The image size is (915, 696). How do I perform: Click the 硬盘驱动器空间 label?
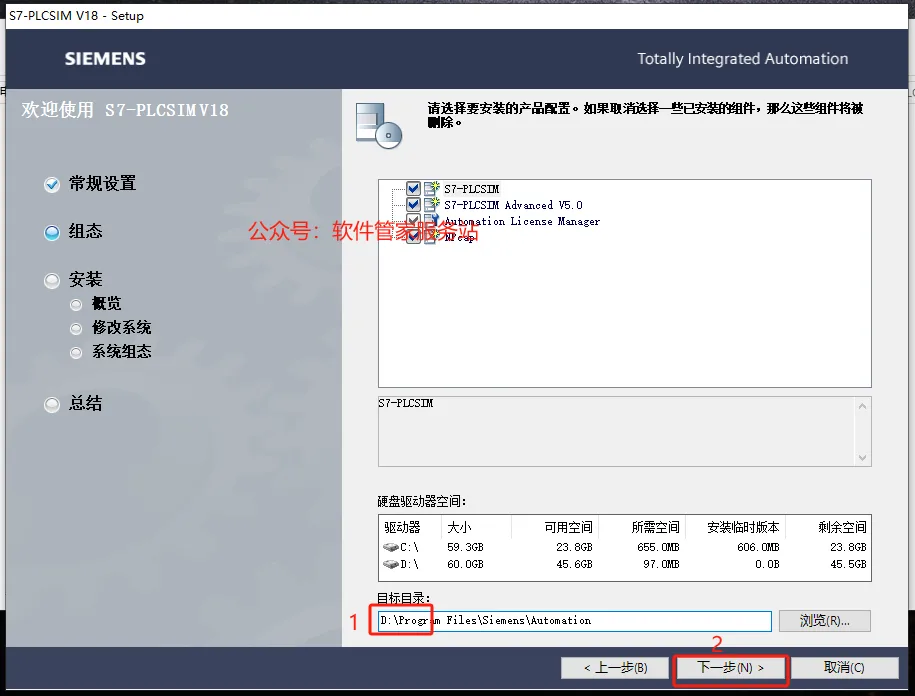coord(421,501)
